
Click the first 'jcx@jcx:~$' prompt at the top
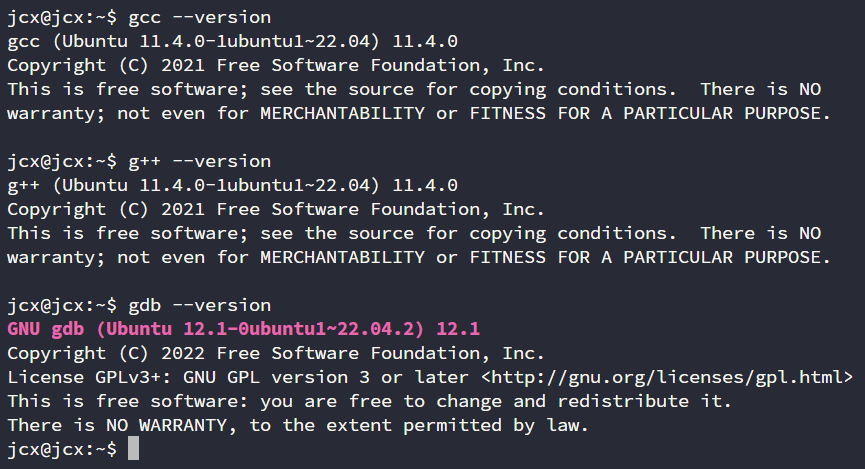point(61,17)
